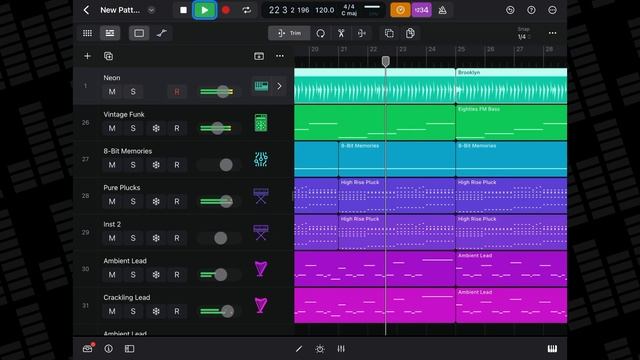Click the playhead marker on ruler
The image size is (640, 360).
click(x=385, y=61)
